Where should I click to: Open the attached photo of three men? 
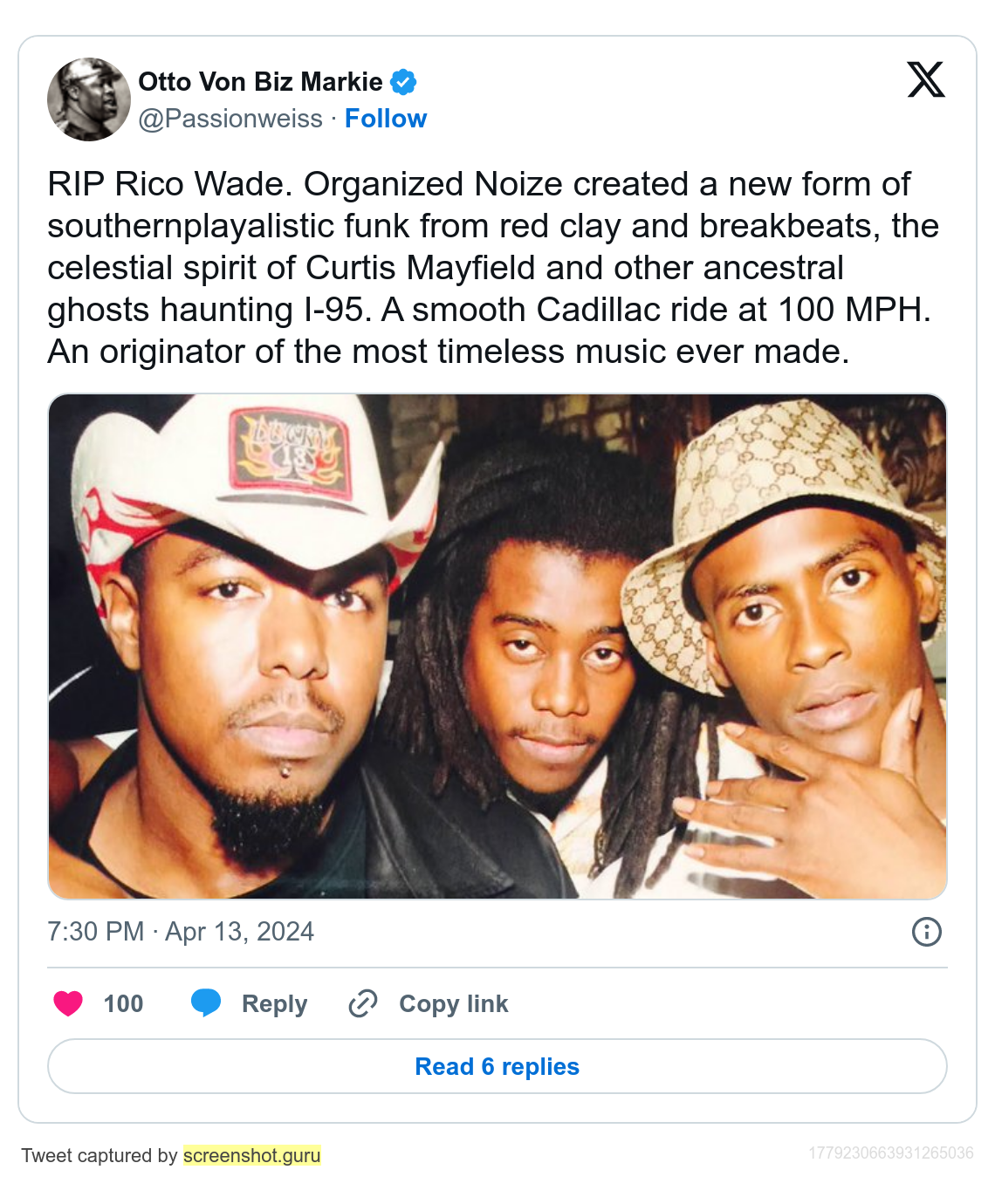click(497, 646)
